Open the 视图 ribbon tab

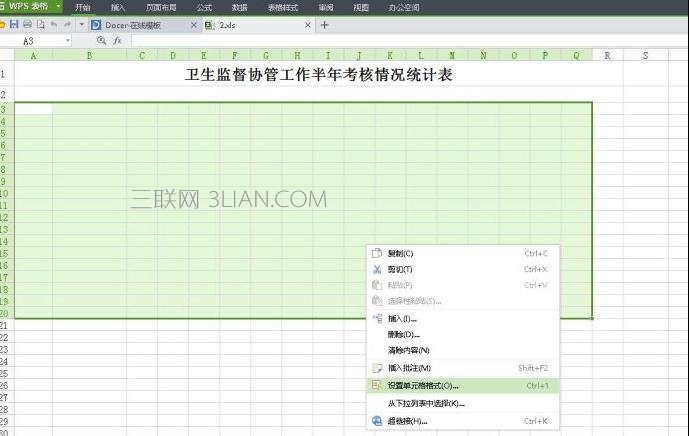coord(361,7)
